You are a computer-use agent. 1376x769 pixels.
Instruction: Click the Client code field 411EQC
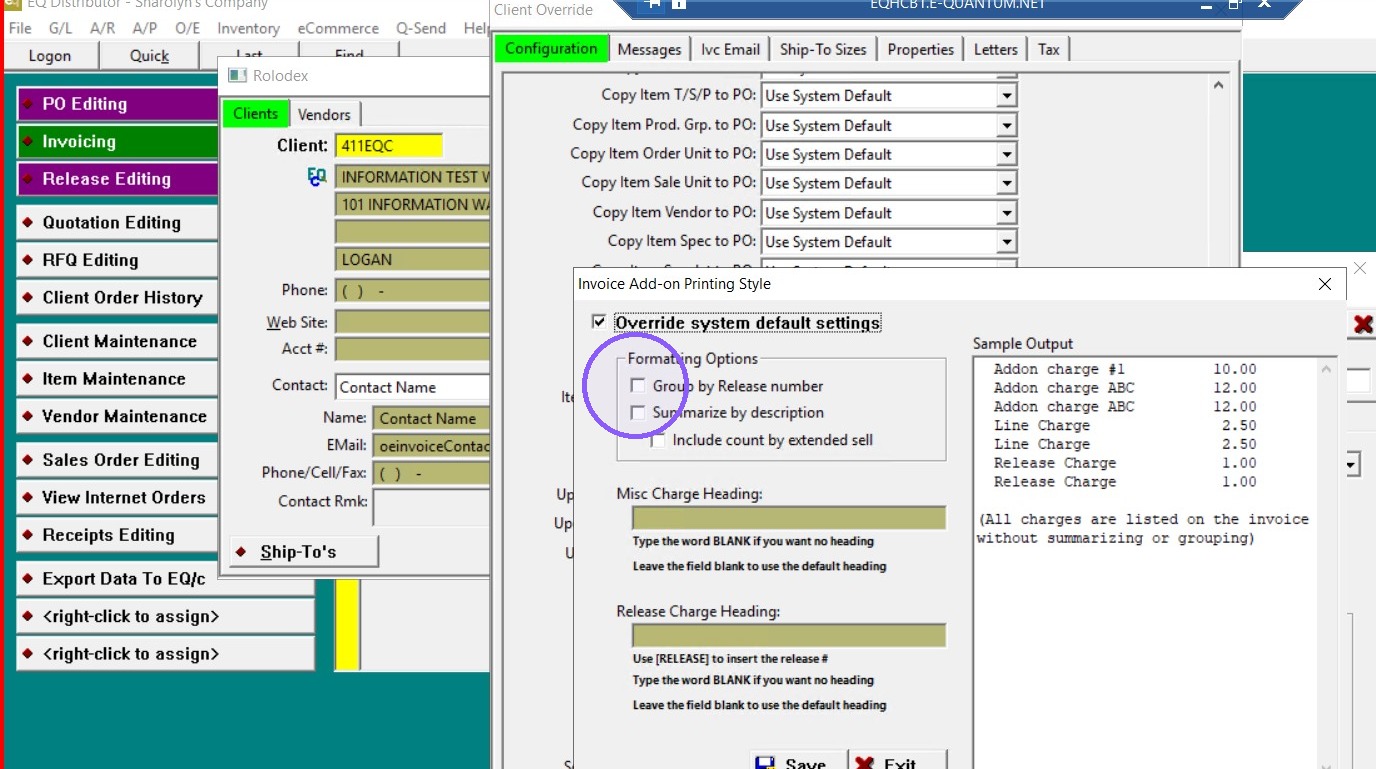tap(388, 146)
